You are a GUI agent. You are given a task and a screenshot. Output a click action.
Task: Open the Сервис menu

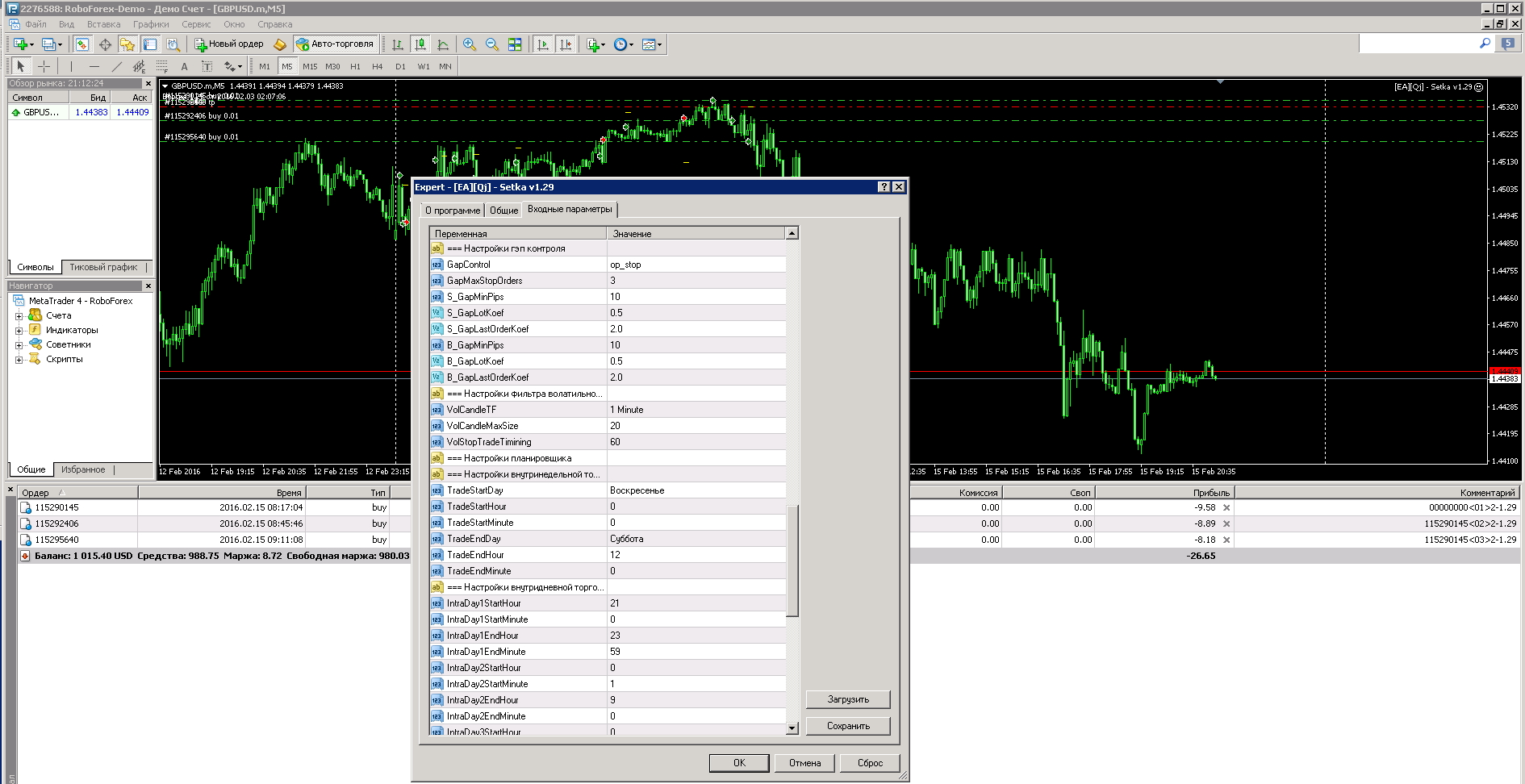coord(196,24)
